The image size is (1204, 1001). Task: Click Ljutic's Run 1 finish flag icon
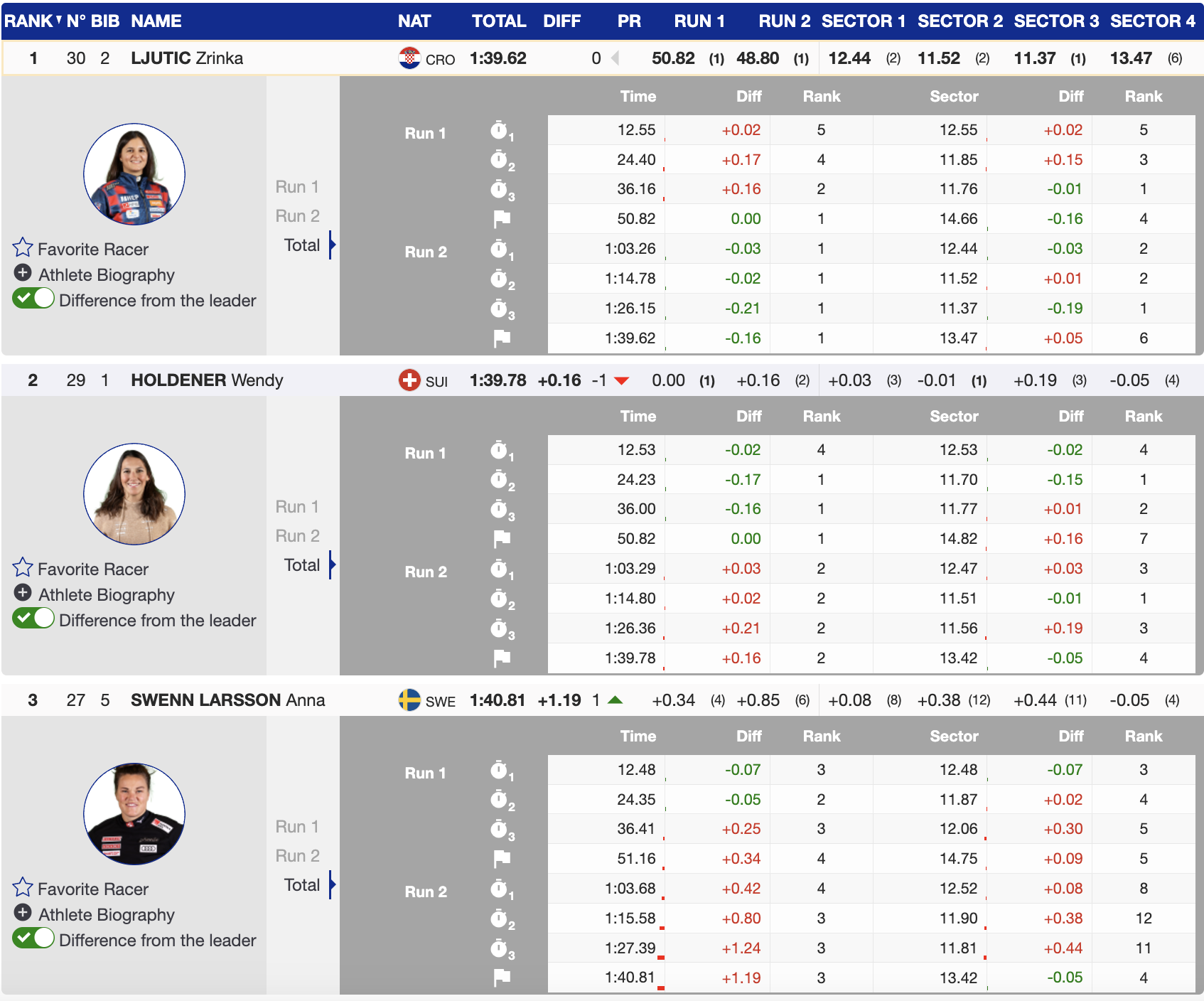[502, 219]
